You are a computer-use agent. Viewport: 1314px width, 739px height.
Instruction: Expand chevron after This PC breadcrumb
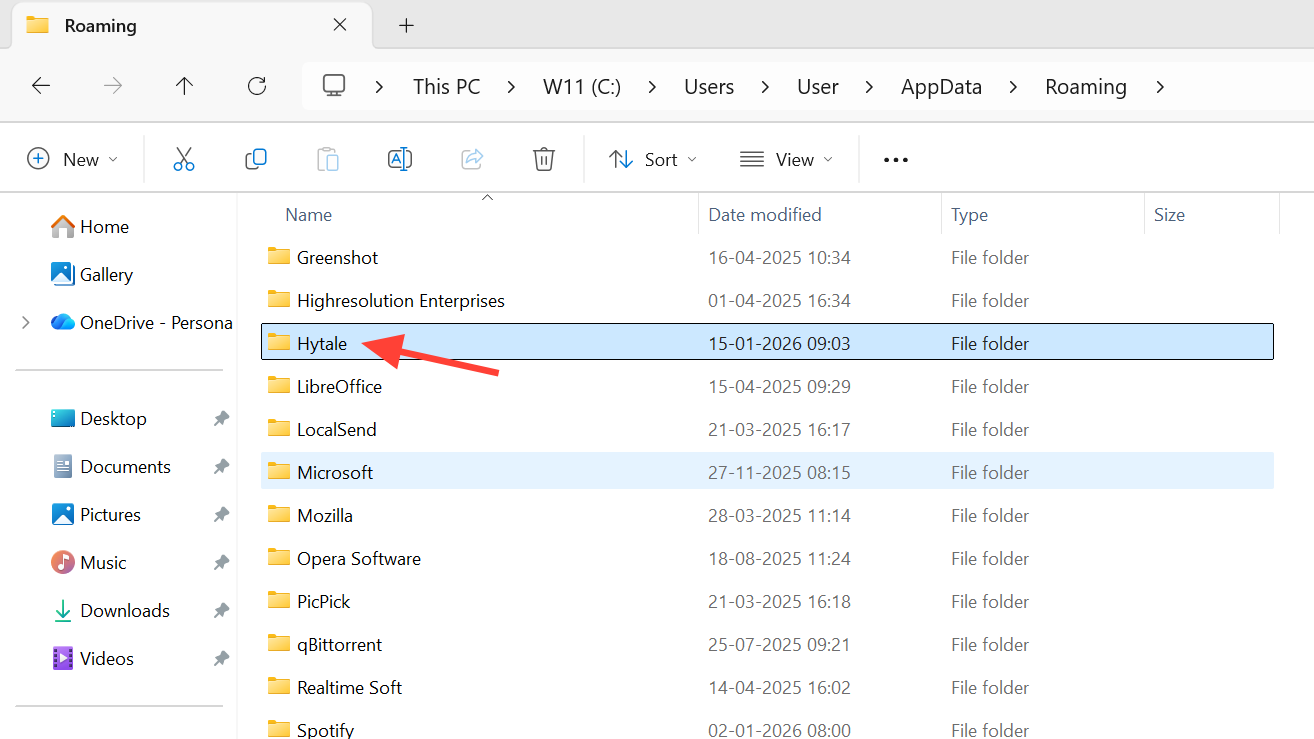(512, 87)
